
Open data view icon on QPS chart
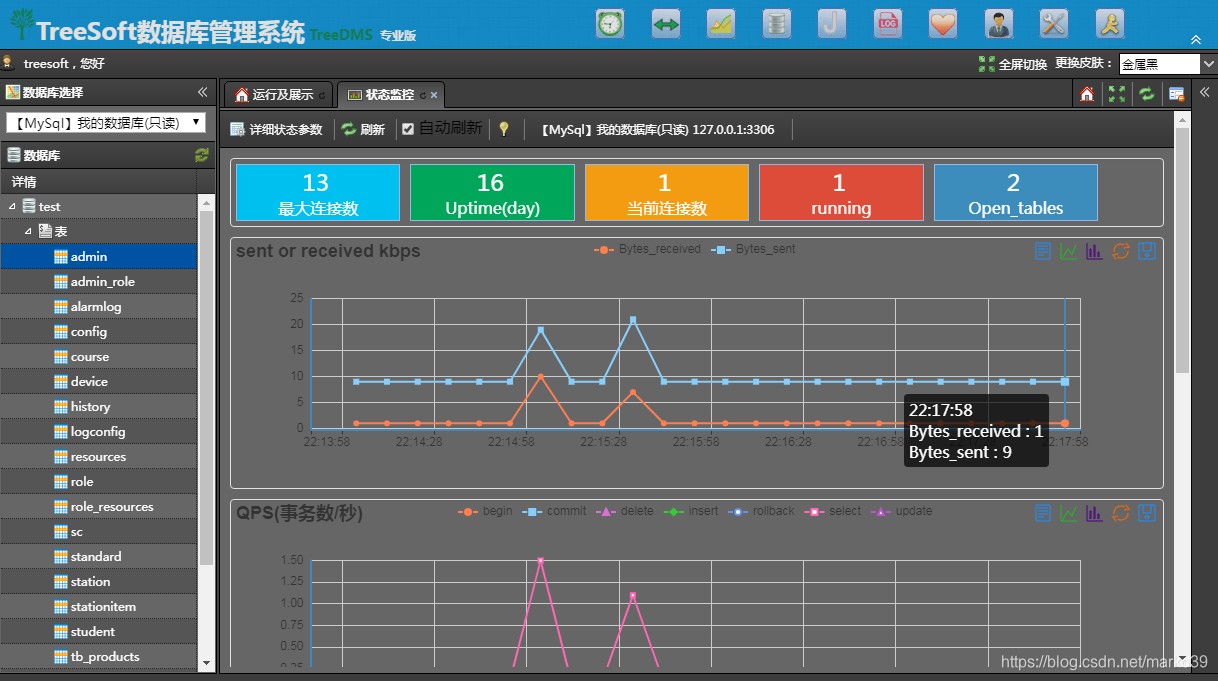1043,513
